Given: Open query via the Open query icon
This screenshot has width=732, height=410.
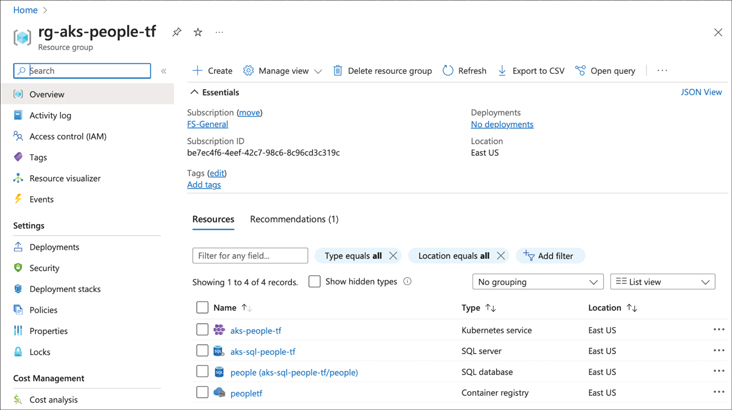Looking at the screenshot, I should tap(580, 71).
